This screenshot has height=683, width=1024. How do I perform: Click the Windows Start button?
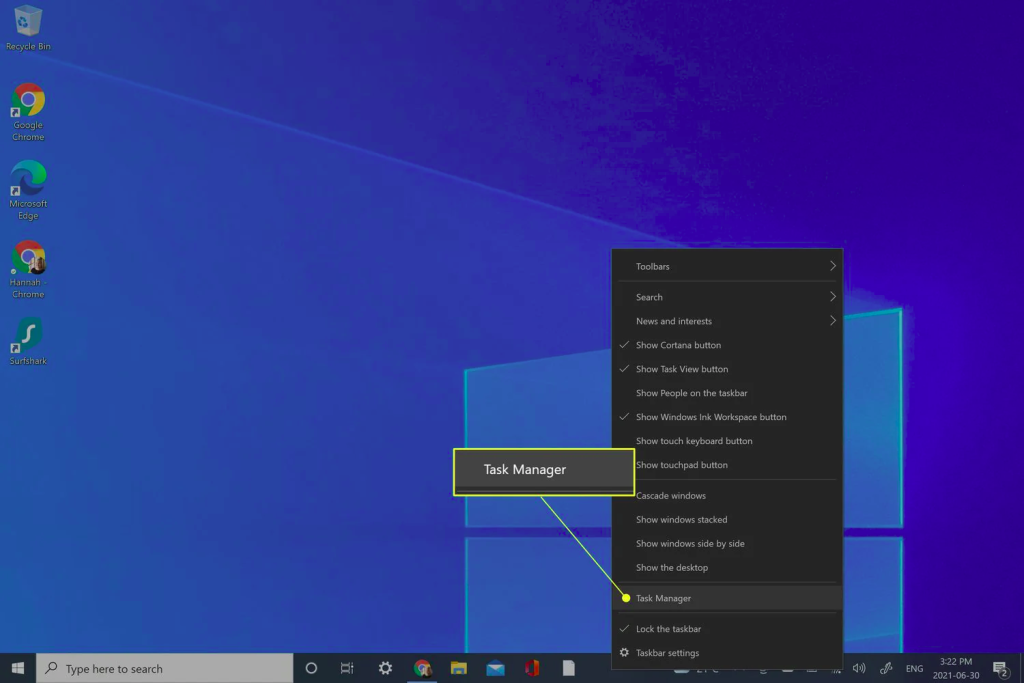coord(17,668)
